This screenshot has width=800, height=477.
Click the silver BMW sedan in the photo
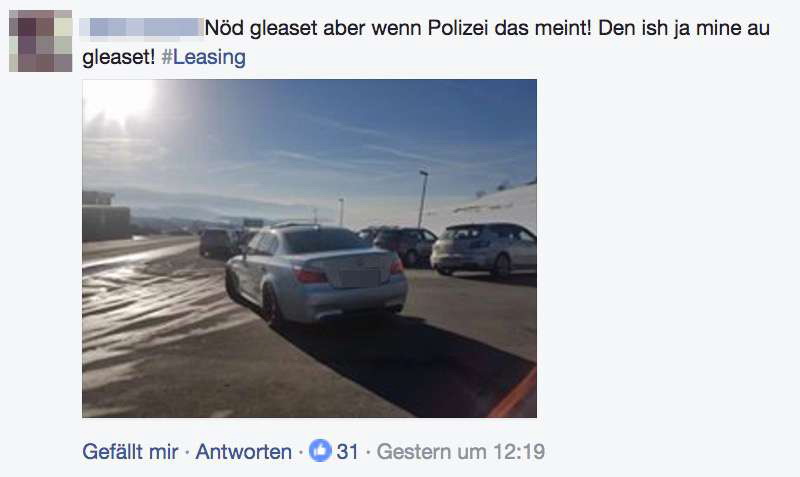pos(316,274)
